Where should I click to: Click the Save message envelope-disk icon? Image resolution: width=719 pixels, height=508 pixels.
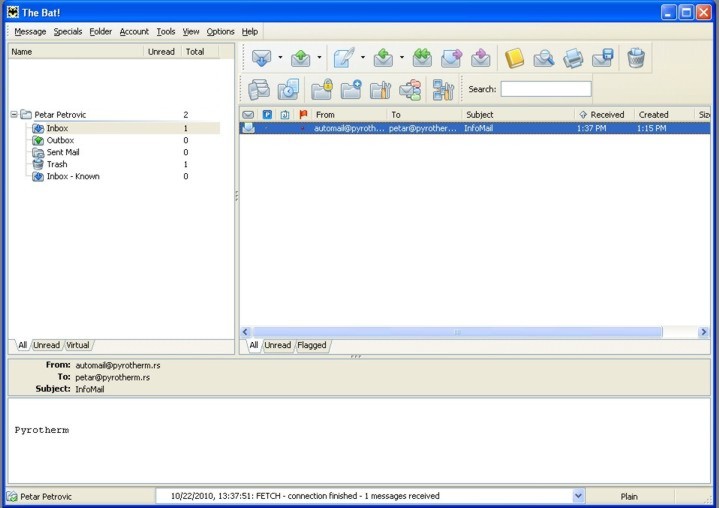[603, 58]
